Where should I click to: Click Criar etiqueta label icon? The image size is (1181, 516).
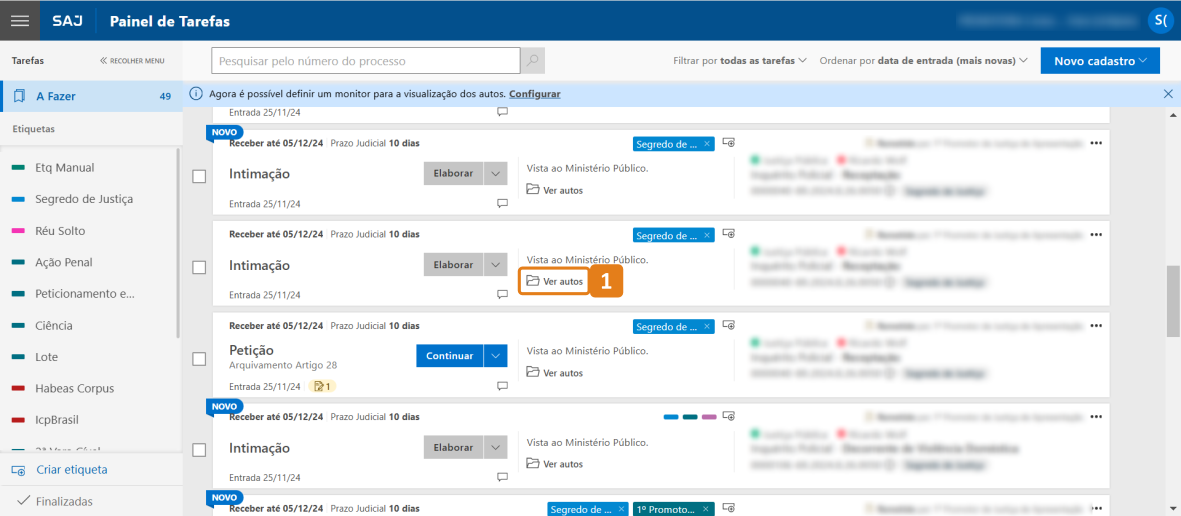click(x=18, y=470)
